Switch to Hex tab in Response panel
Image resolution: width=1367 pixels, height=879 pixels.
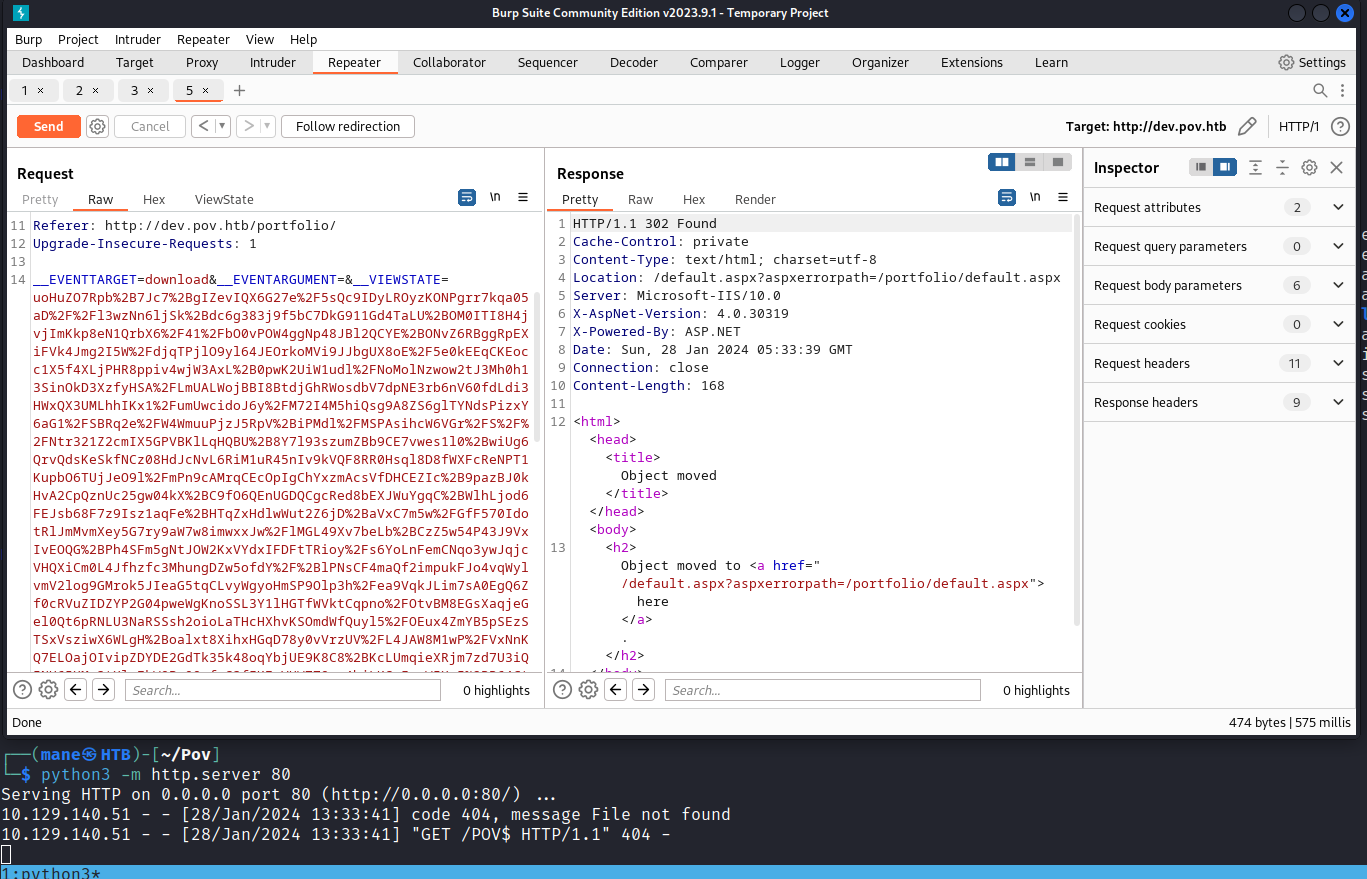tap(694, 199)
